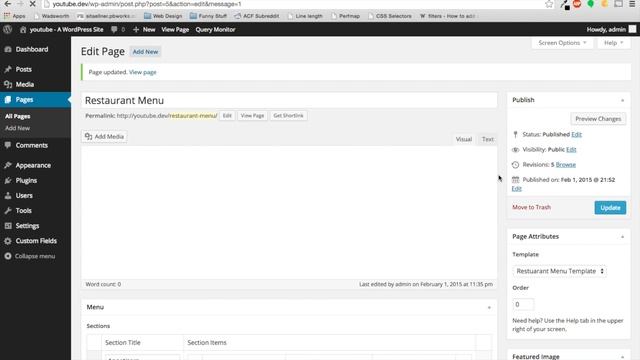Collapse the Page Attributes metabox
The image size is (640, 360).
point(622,237)
